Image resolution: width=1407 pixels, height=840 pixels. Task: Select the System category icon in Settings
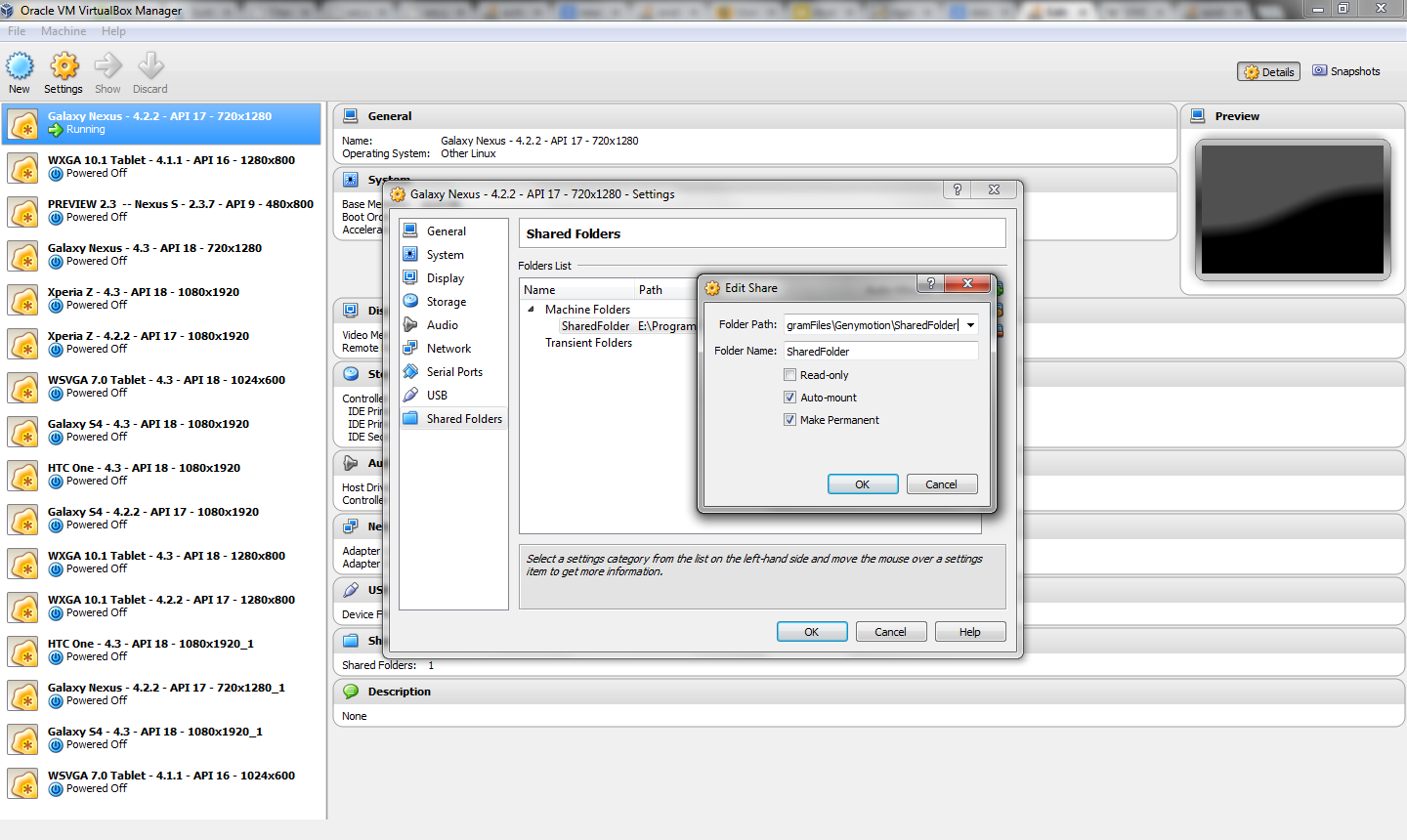tap(411, 254)
